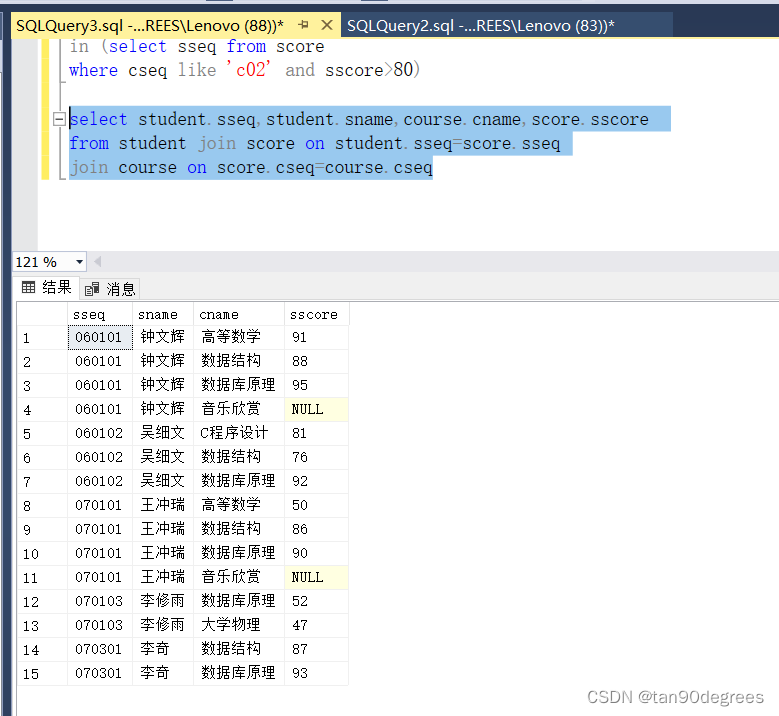The width and height of the screenshot is (779, 716).
Task: Close the SQLQuery3.sql tab
Action: [326, 25]
